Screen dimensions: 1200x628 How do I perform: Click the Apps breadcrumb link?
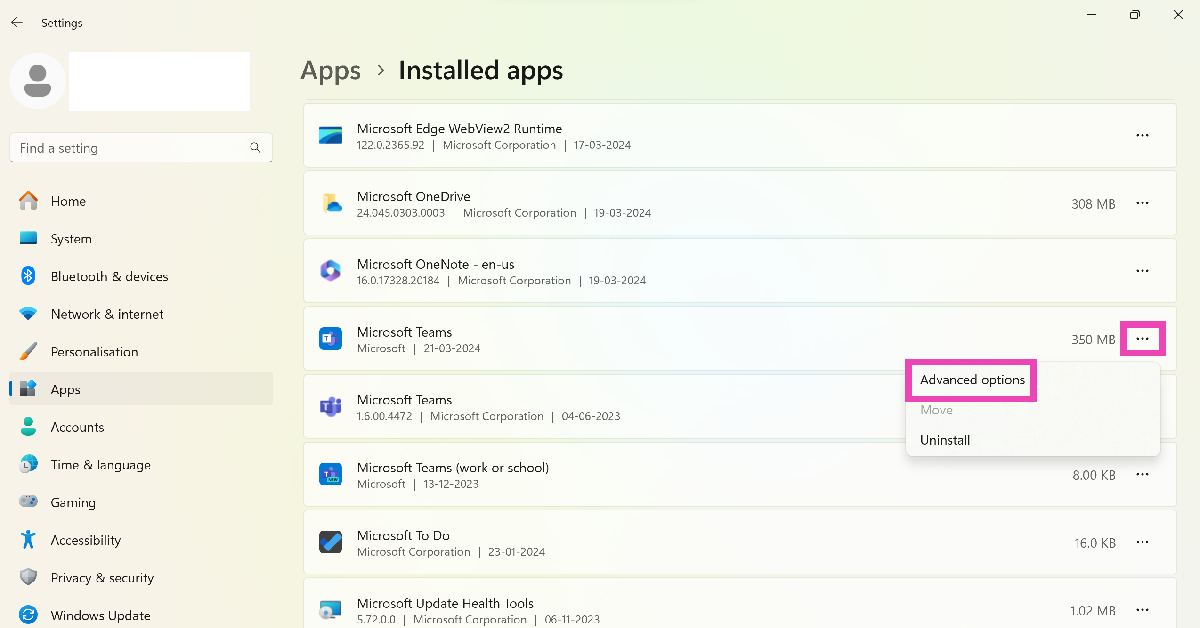(331, 71)
